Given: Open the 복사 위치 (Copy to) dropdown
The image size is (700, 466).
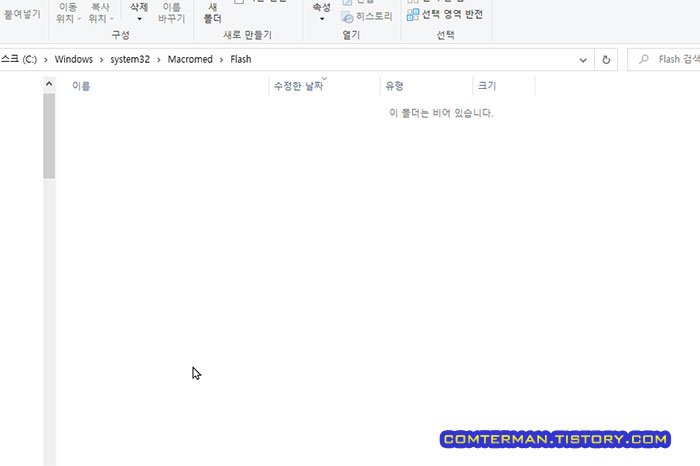Looking at the screenshot, I should click(100, 12).
